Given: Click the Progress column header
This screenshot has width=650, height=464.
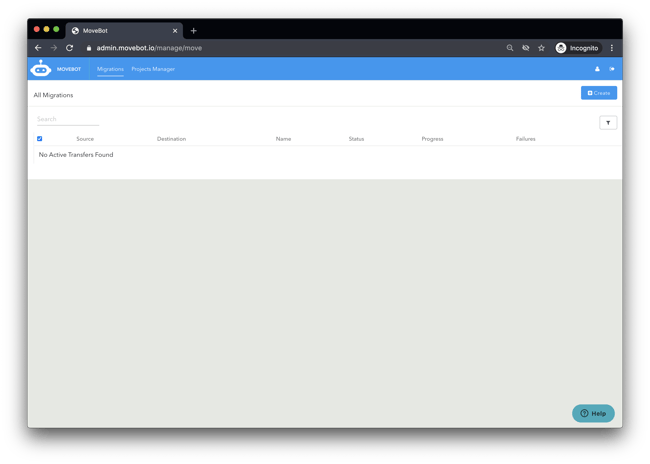Looking at the screenshot, I should pos(432,139).
